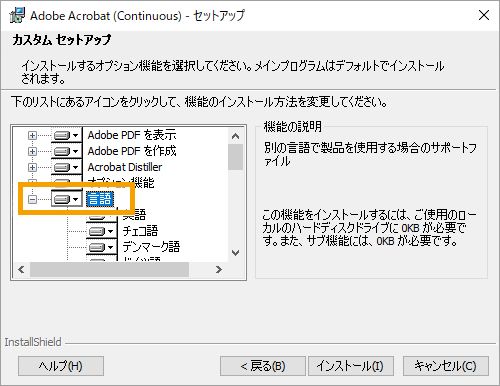Expand the Adobe PDF を表示 tree node
This screenshot has width=500, height=386.
point(32,135)
